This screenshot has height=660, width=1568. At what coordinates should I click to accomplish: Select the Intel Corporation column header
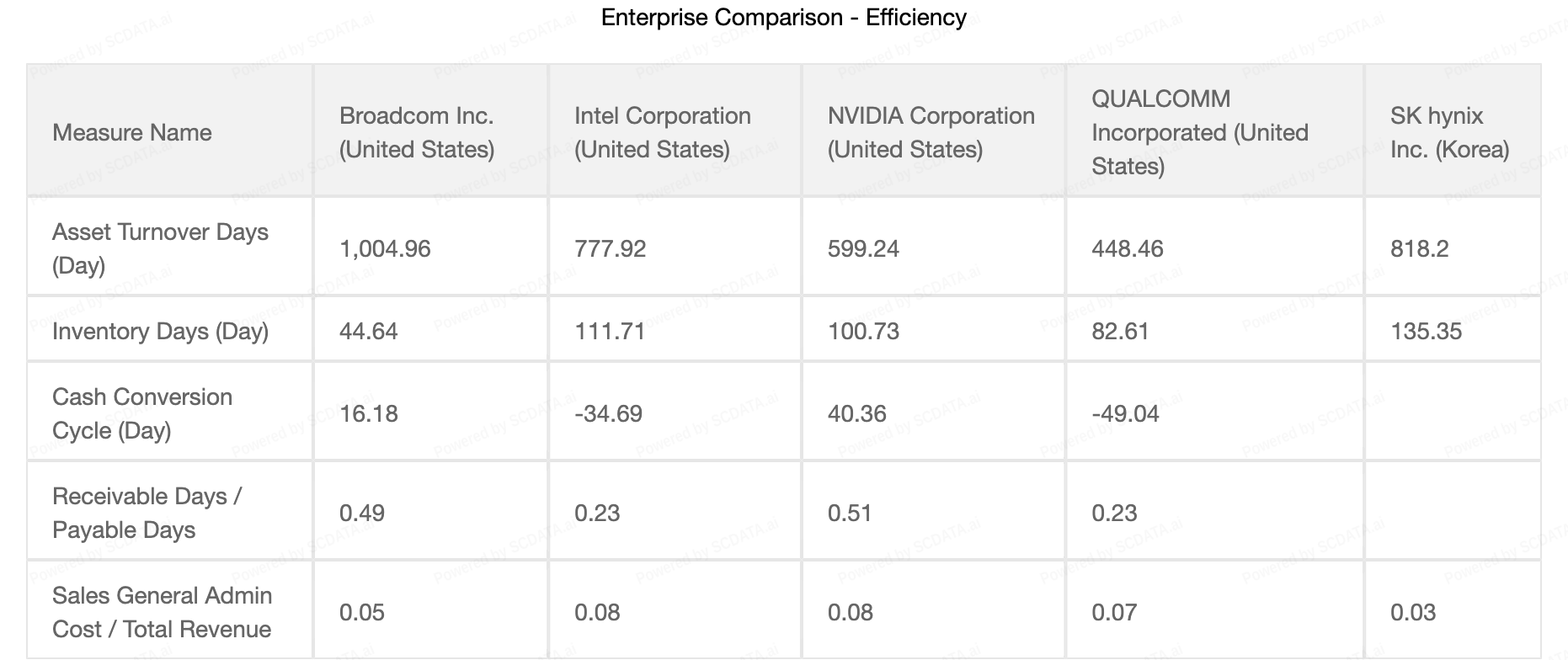click(662, 132)
